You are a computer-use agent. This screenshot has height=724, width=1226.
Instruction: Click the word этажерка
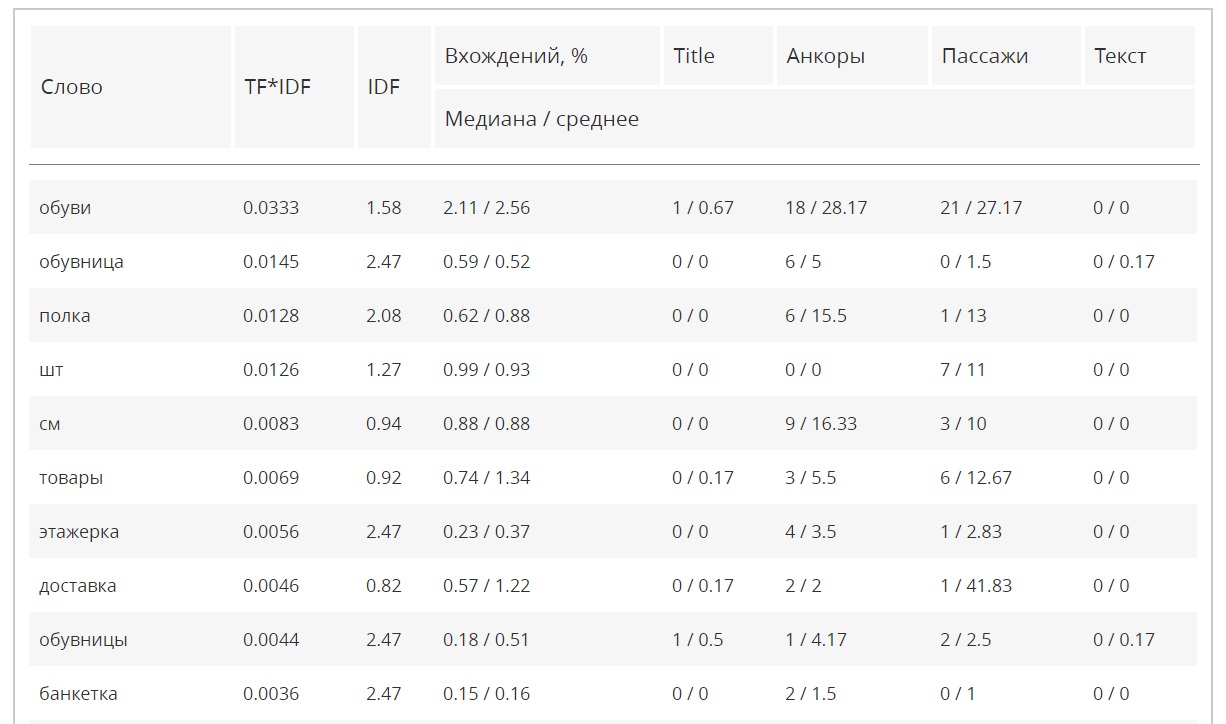pyautogui.click(x=79, y=532)
